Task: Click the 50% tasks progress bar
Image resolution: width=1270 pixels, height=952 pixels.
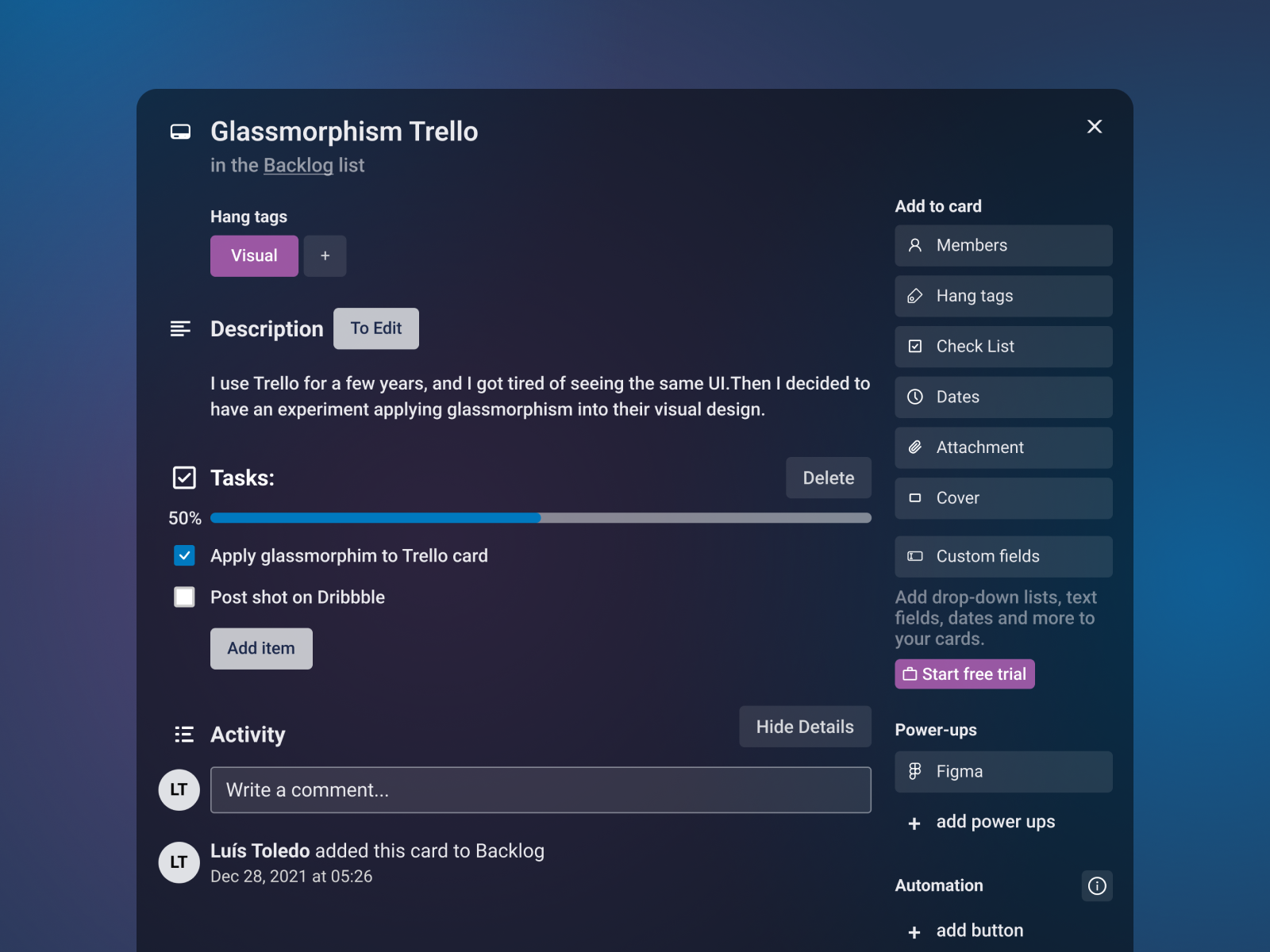Action: click(541, 518)
